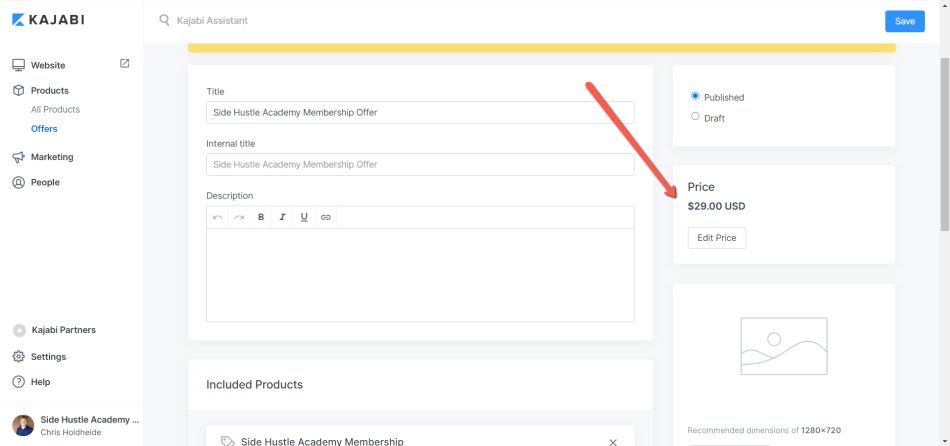Image resolution: width=950 pixels, height=446 pixels.
Task: Focus the Kajabi Assistant search field
Action: [x=212, y=21]
